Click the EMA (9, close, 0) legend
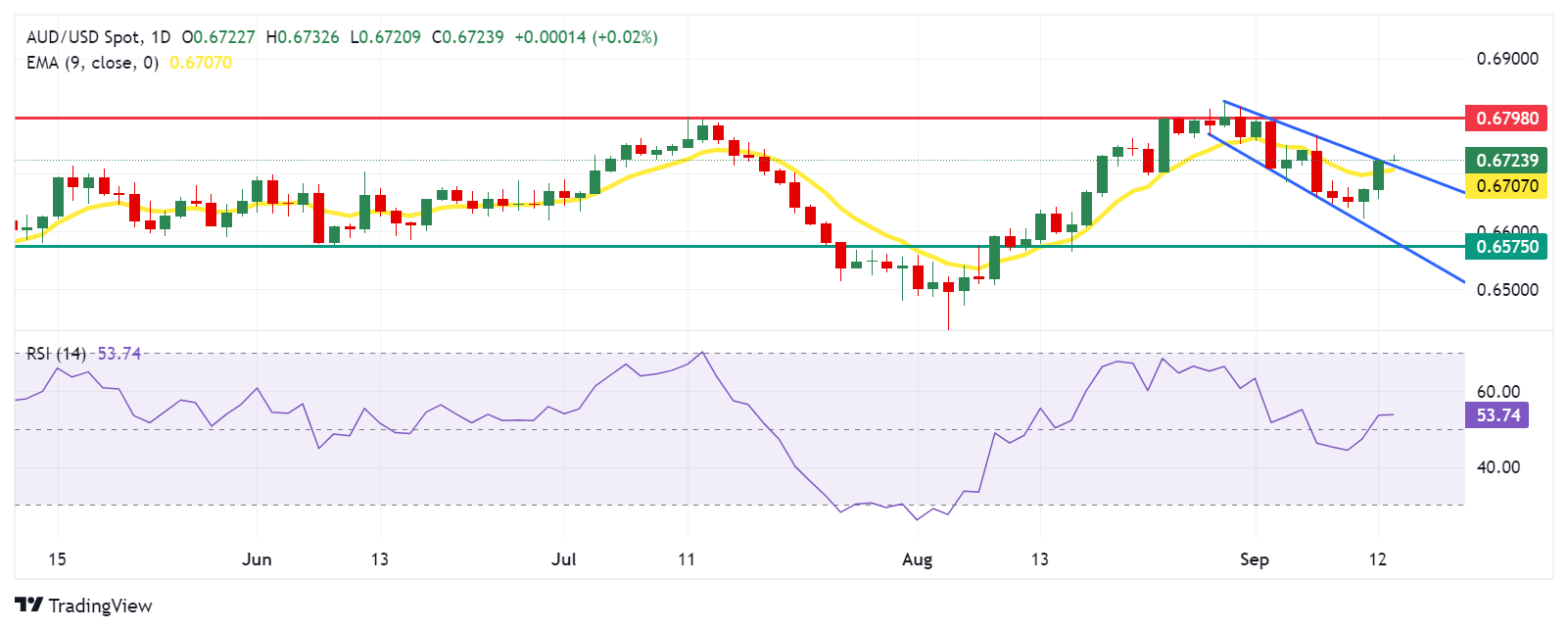 point(92,63)
